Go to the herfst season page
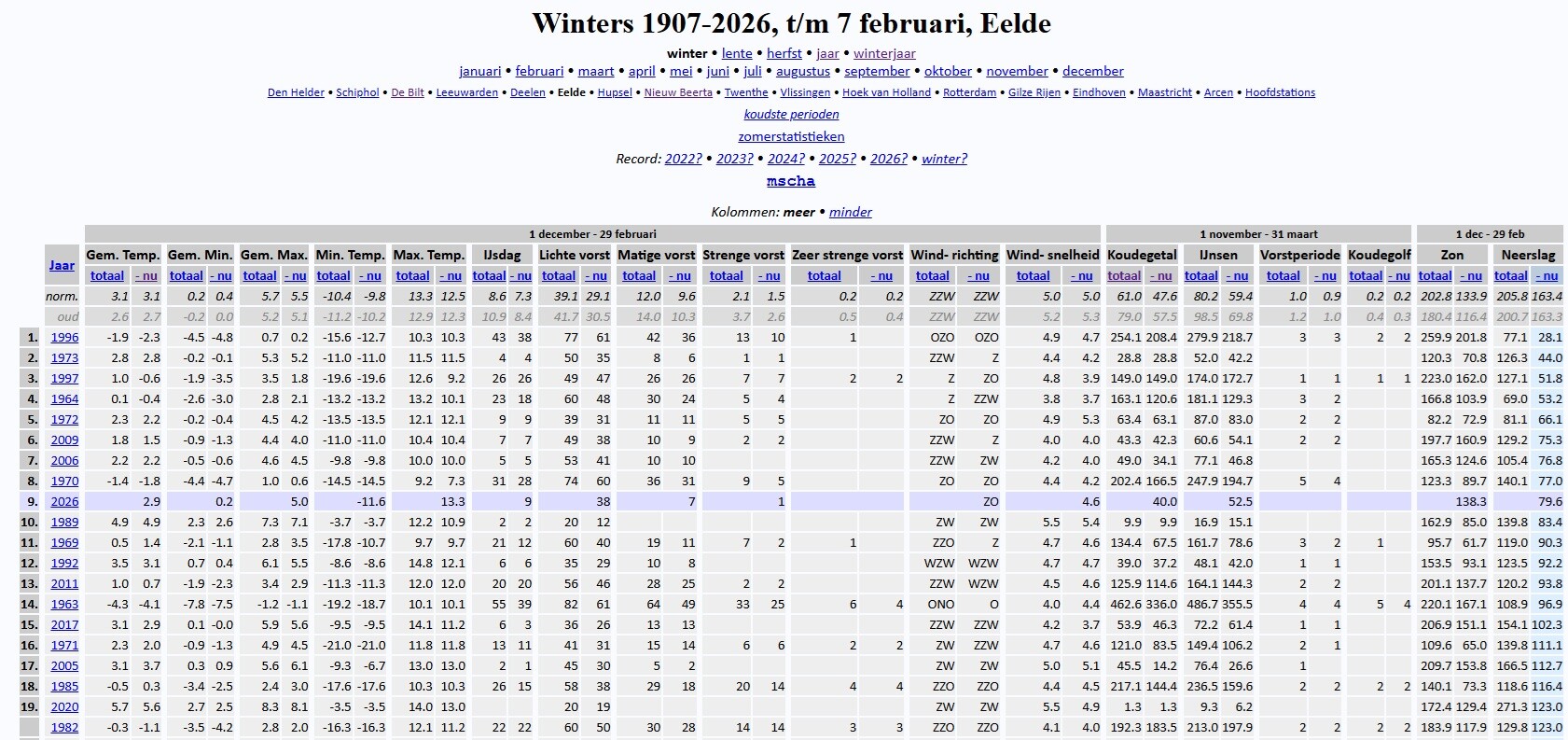The height and width of the screenshot is (740, 1568). point(784,53)
